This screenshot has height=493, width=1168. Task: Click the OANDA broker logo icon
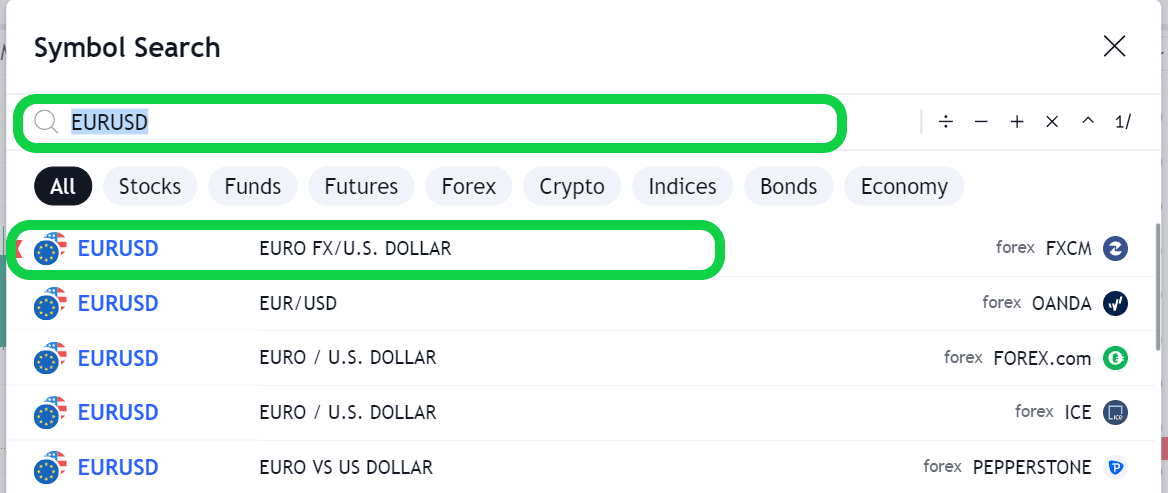coord(1115,303)
